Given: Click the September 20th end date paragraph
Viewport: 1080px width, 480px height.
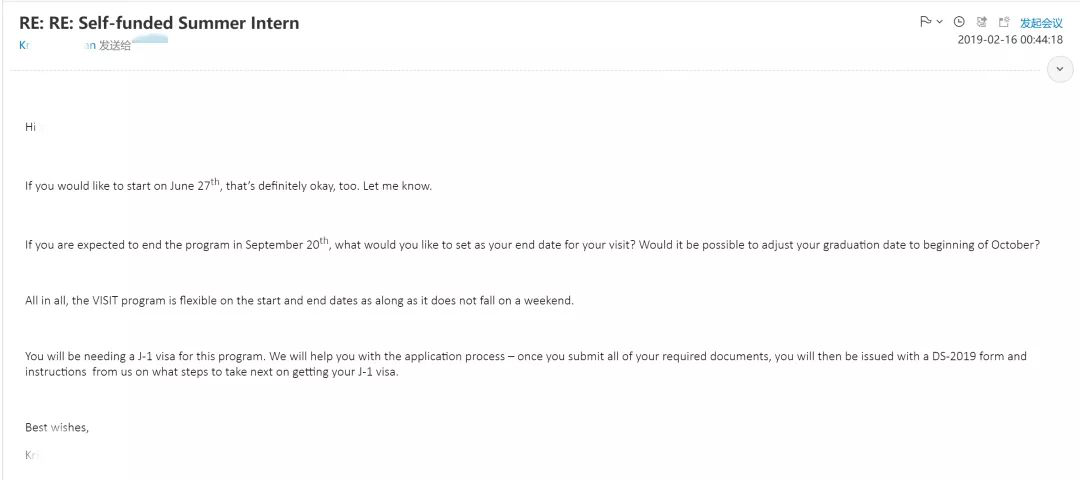Looking at the screenshot, I should pyautogui.click(x=532, y=243).
